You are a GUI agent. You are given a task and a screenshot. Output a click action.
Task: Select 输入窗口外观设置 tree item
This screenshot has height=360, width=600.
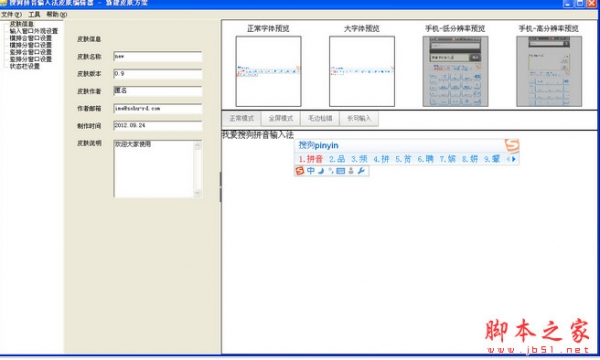[x=34, y=31]
